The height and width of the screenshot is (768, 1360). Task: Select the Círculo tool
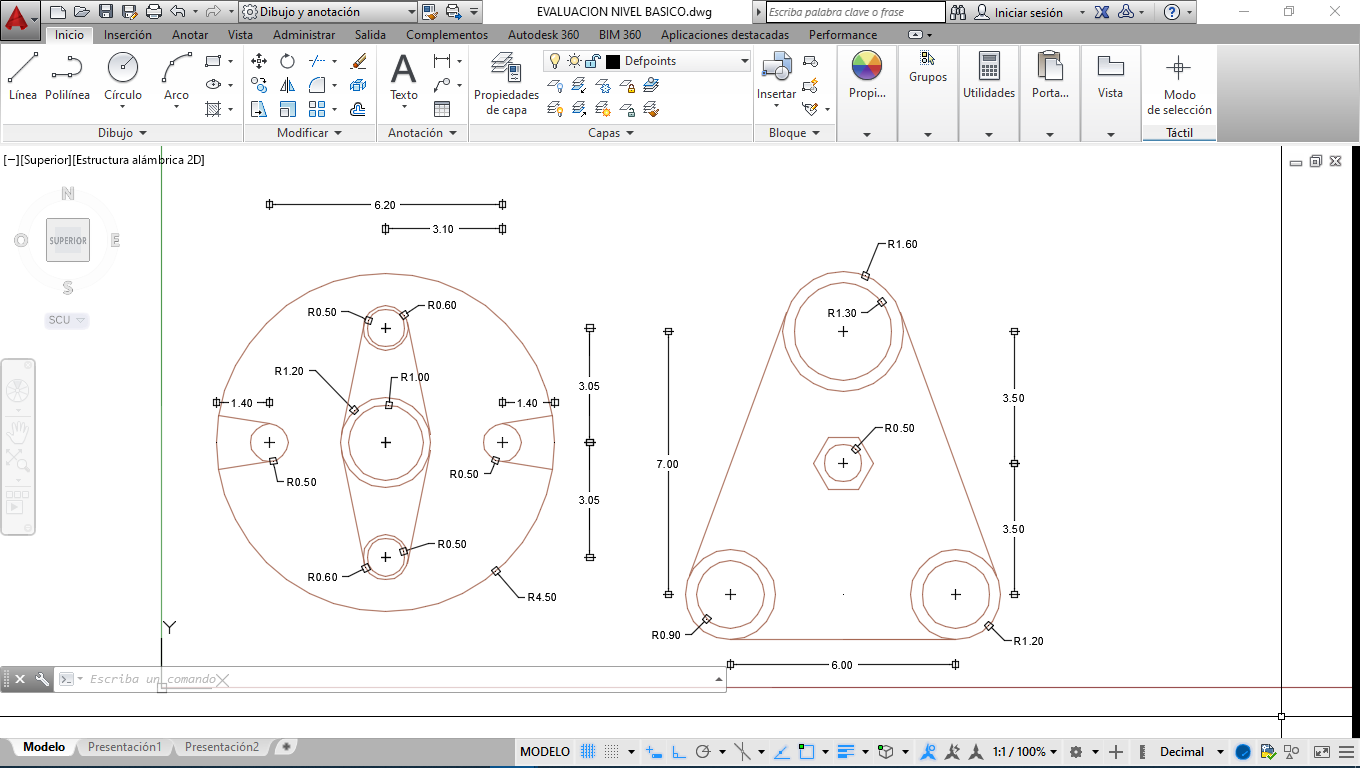coord(123,77)
